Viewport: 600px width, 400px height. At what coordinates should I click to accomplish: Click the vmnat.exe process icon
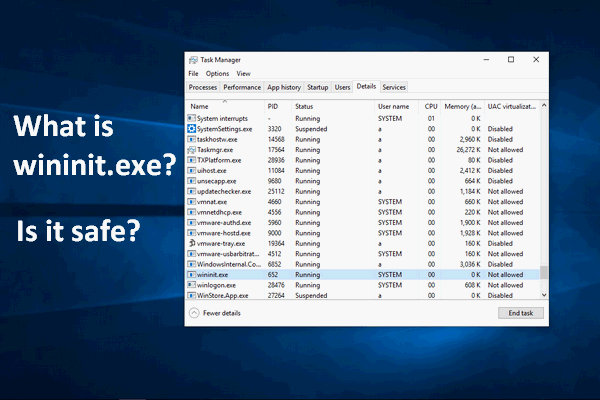191,202
